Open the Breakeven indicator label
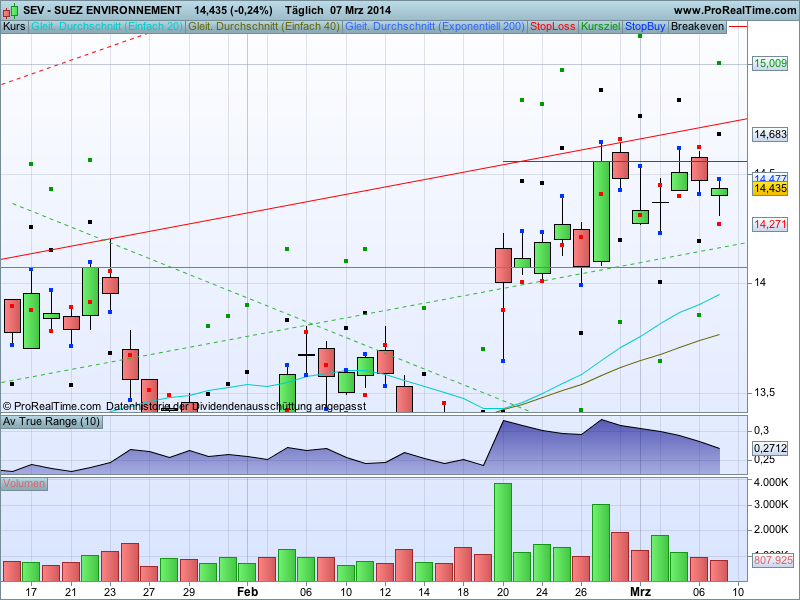 pos(697,27)
